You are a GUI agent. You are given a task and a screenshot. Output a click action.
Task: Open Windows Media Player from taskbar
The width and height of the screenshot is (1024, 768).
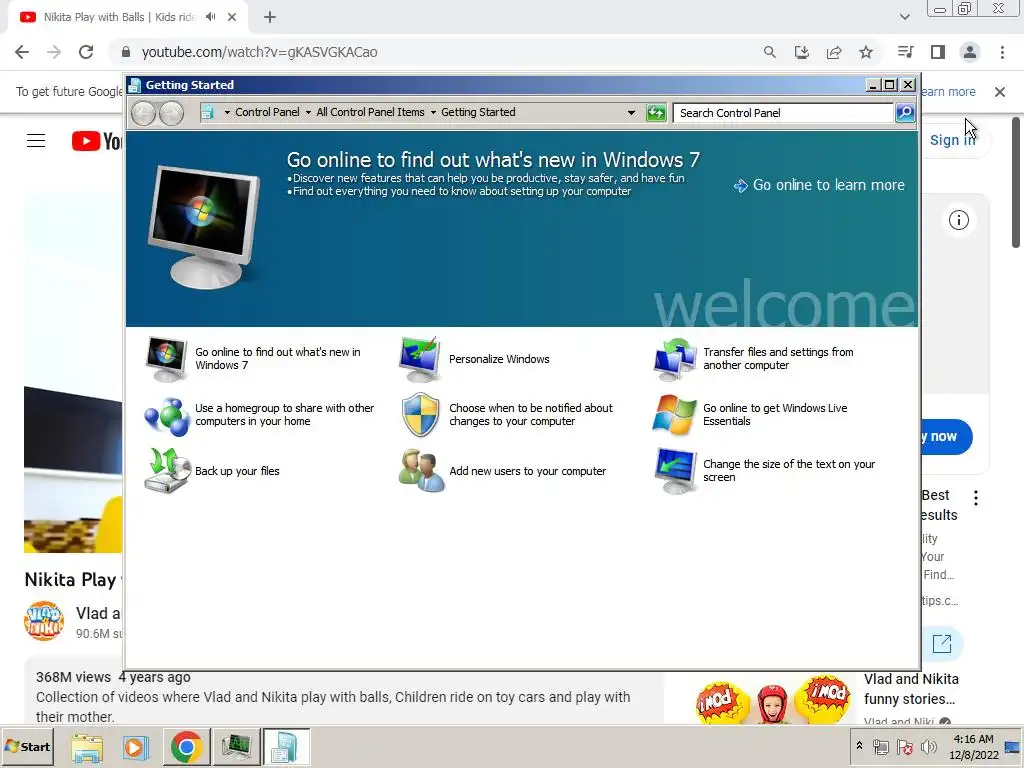(x=136, y=746)
